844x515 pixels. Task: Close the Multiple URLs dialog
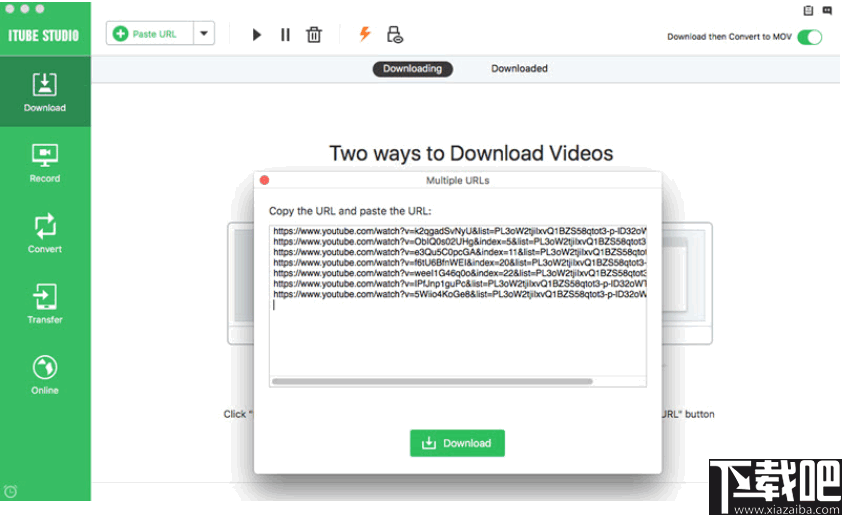click(x=264, y=180)
